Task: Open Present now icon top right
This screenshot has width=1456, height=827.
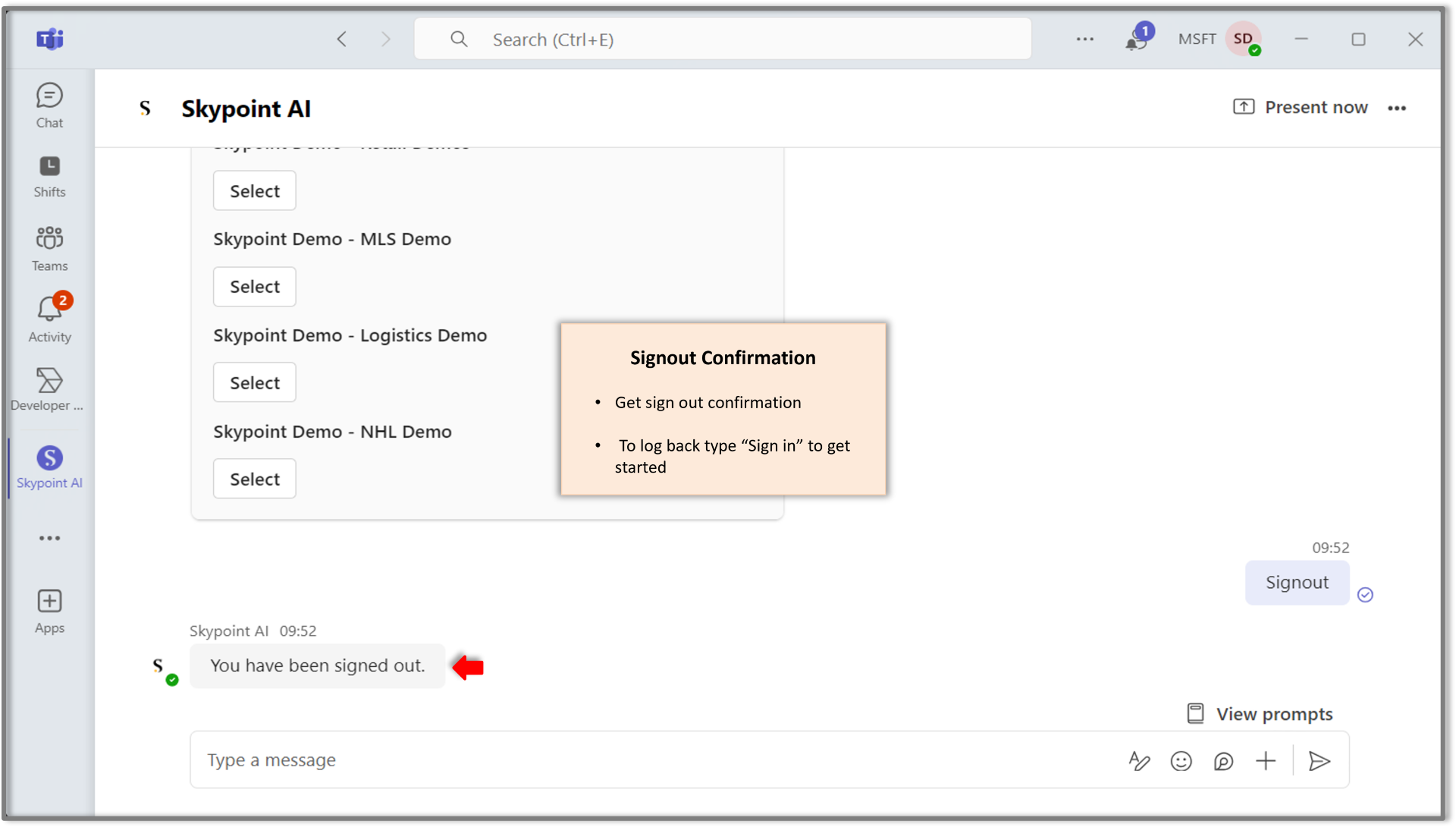Action: pyautogui.click(x=1244, y=107)
